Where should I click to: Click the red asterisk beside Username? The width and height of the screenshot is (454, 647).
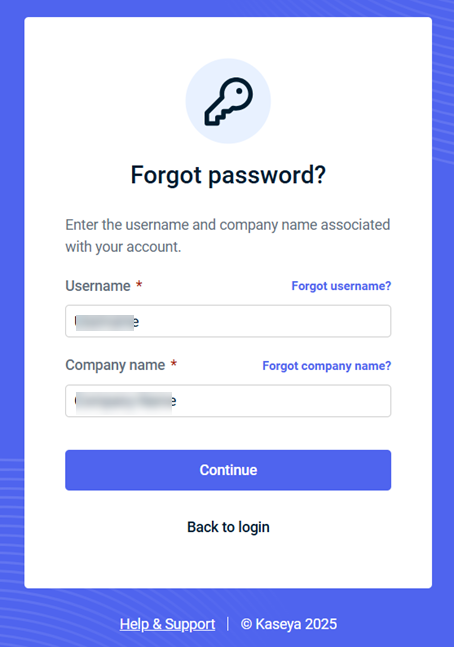tap(139, 284)
